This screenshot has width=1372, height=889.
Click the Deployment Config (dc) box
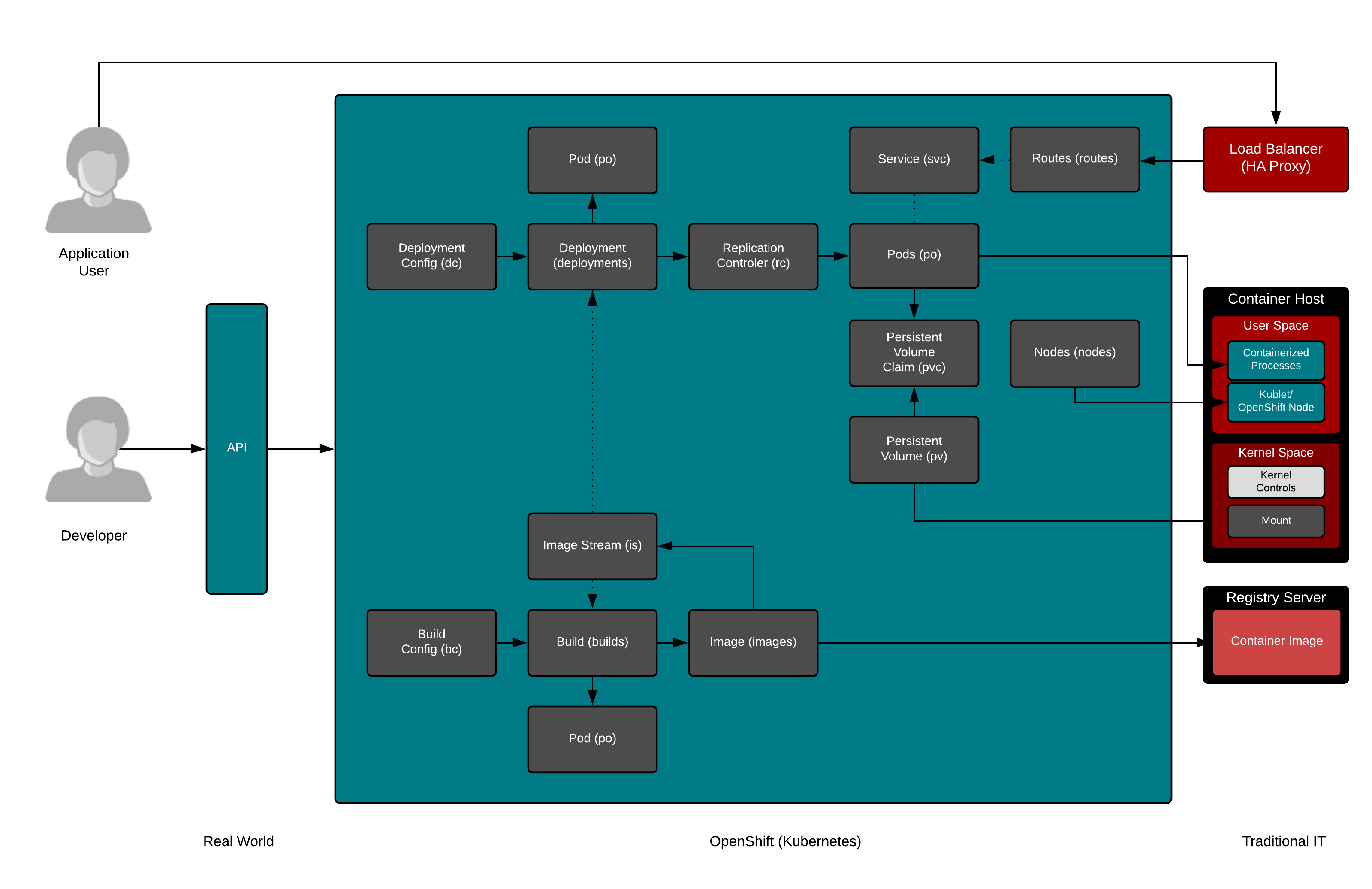click(432, 257)
